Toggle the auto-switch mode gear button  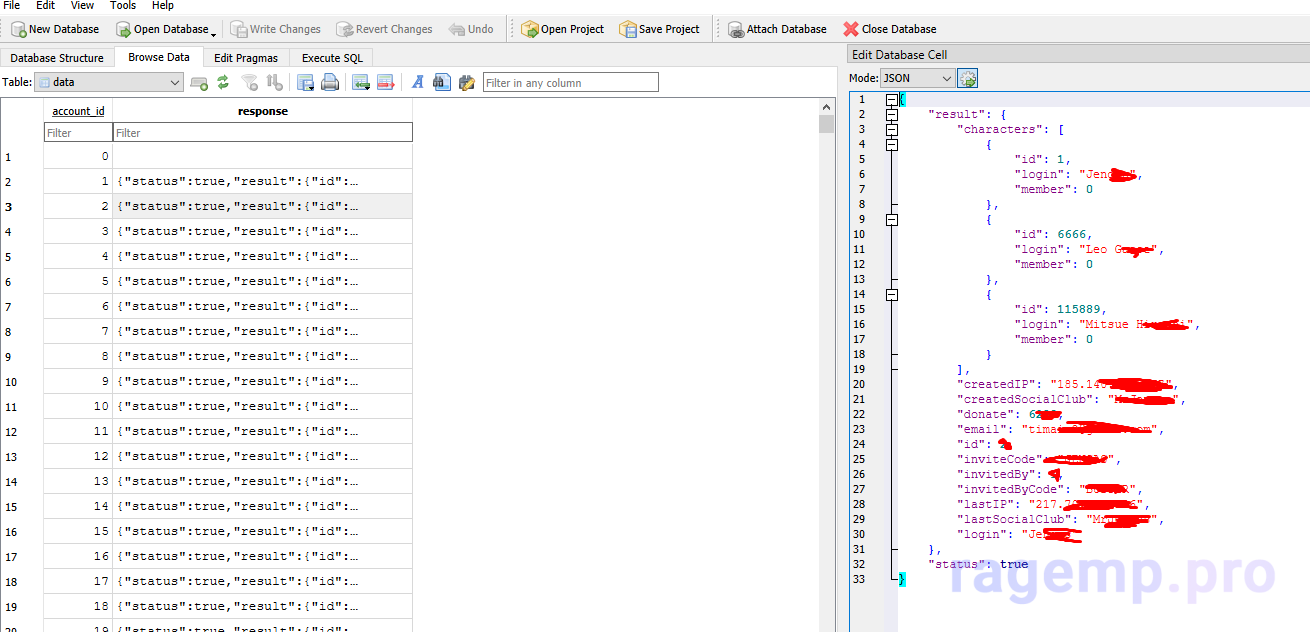[967, 78]
